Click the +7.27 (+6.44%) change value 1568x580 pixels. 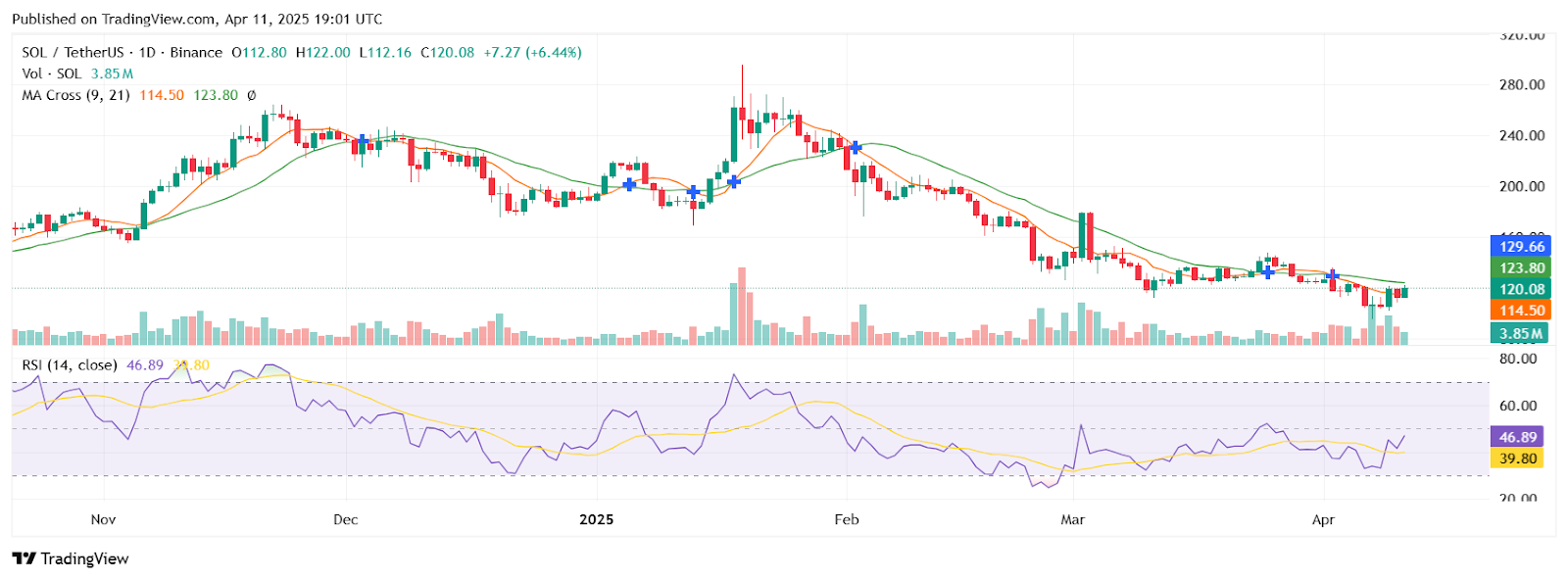pos(532,52)
